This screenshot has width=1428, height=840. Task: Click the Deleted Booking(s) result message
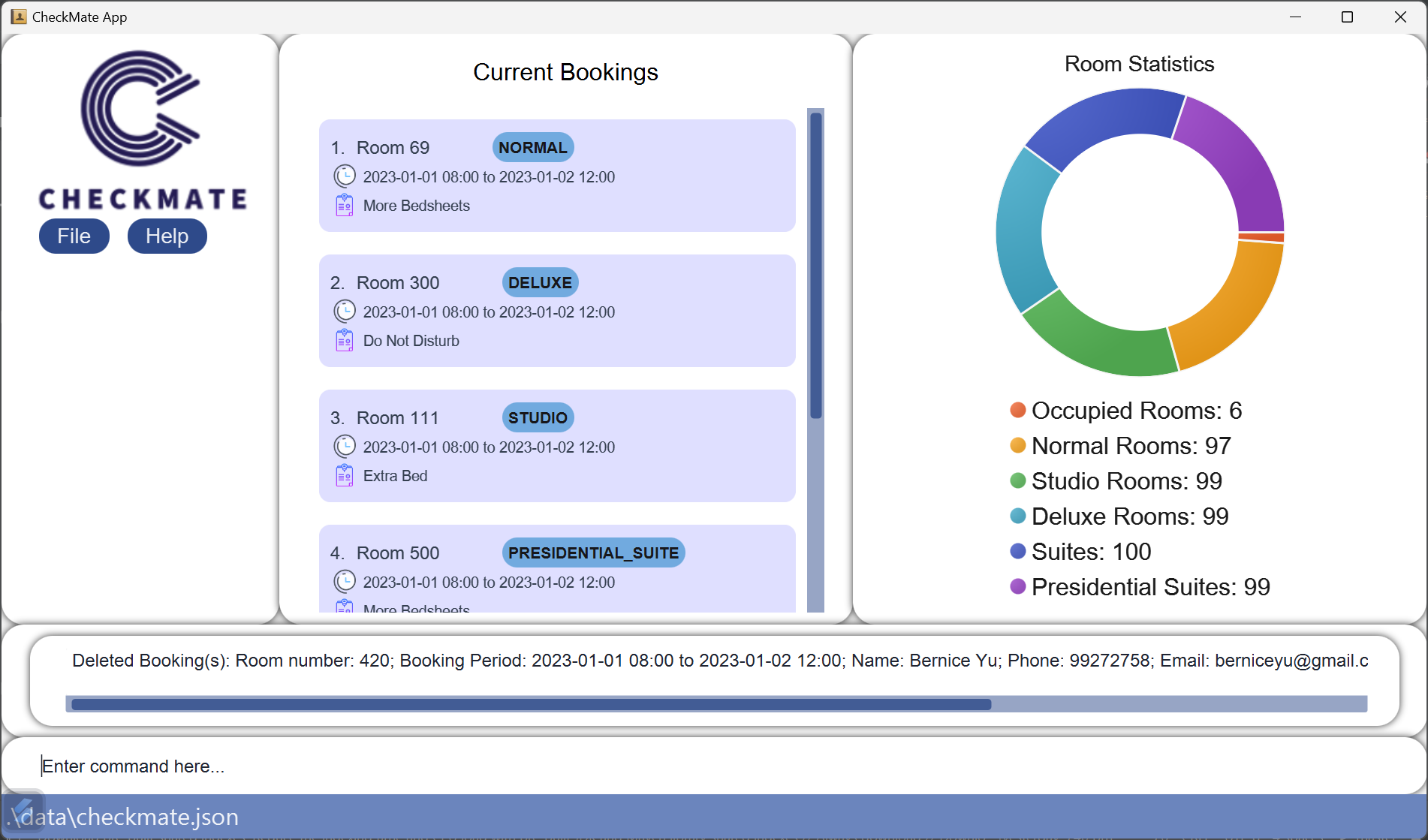tap(720, 661)
